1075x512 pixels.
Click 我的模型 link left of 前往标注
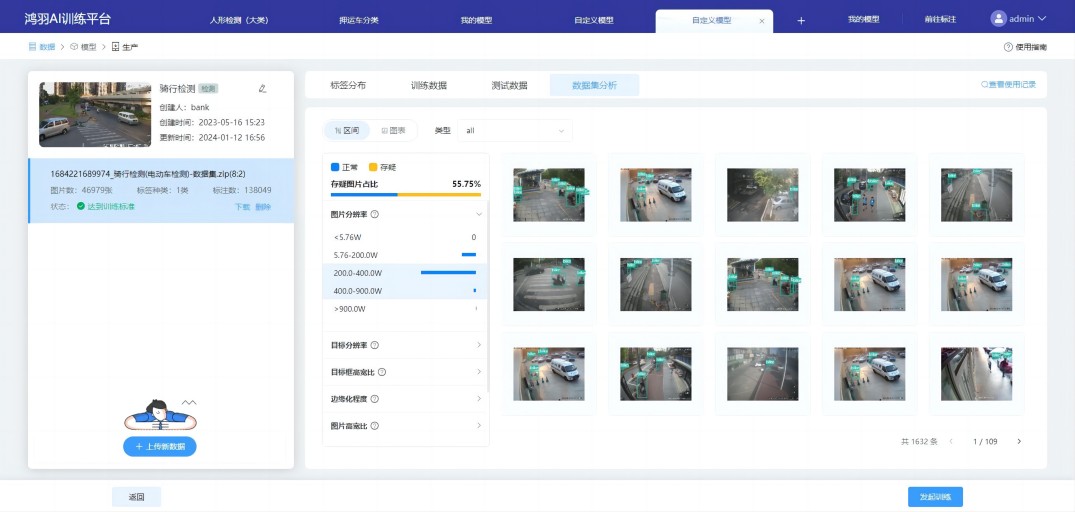coord(863,20)
